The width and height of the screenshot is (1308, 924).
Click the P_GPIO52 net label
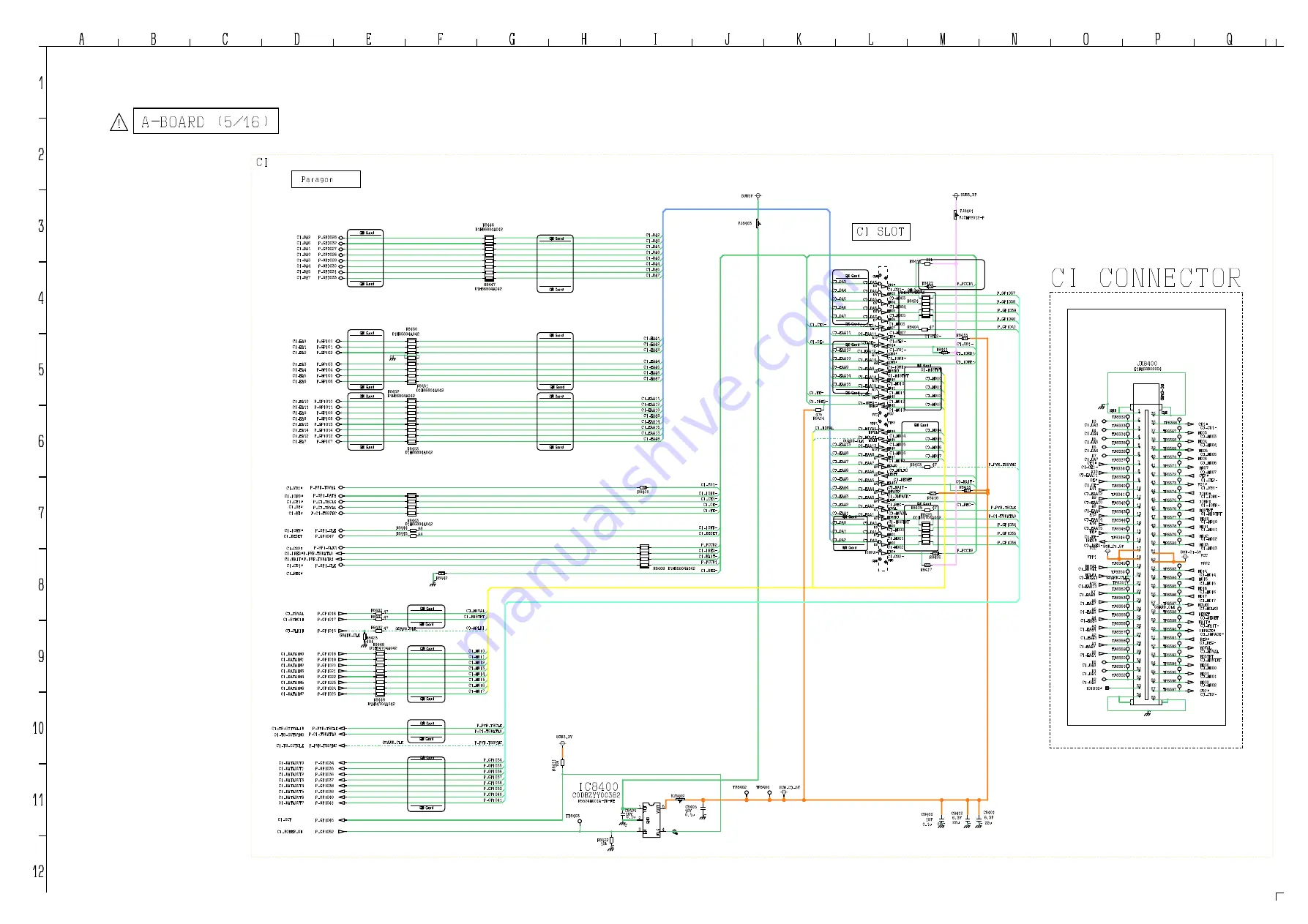point(324,832)
